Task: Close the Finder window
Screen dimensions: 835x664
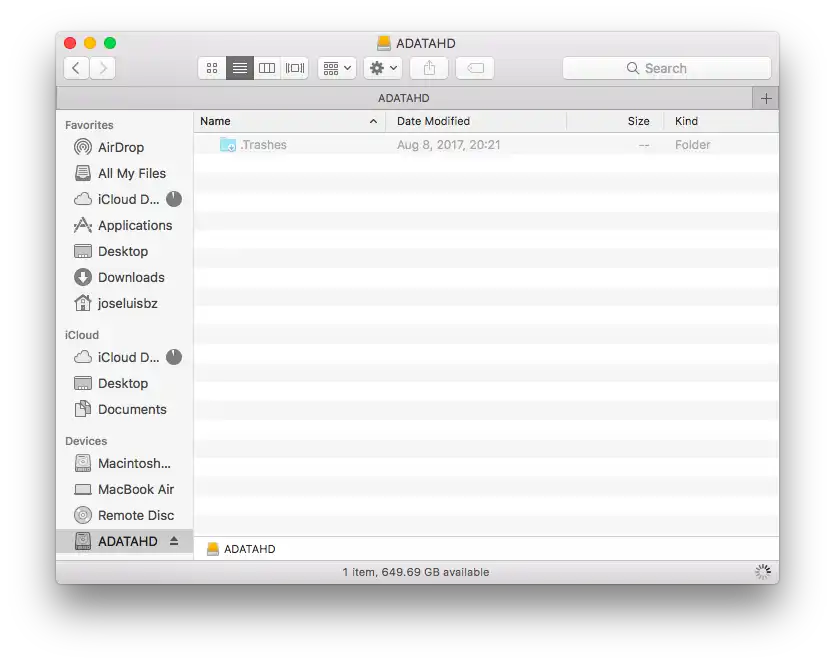Action: pos(70,43)
